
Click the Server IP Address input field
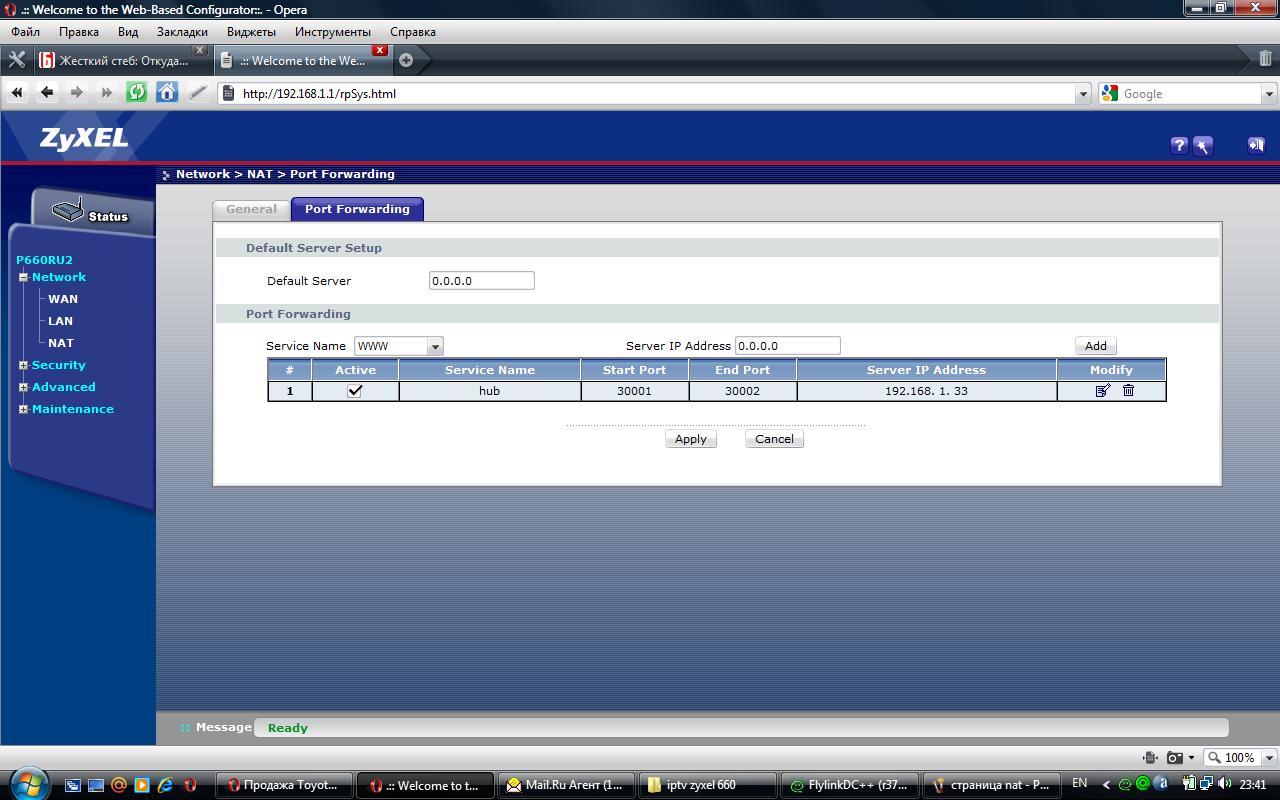[788, 346]
